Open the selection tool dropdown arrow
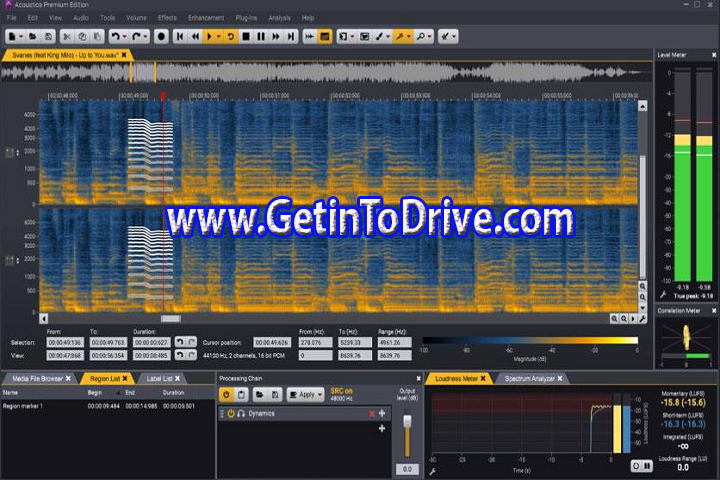Screen dimensions: 720x480 (x=352, y=36)
